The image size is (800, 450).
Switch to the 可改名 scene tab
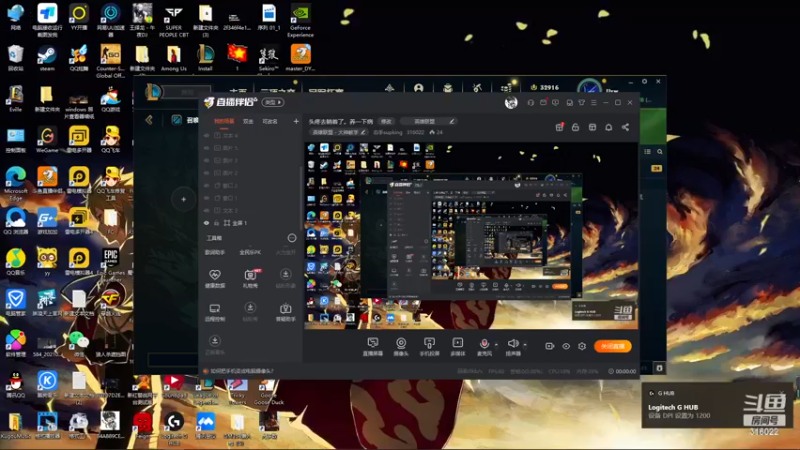tap(270, 121)
